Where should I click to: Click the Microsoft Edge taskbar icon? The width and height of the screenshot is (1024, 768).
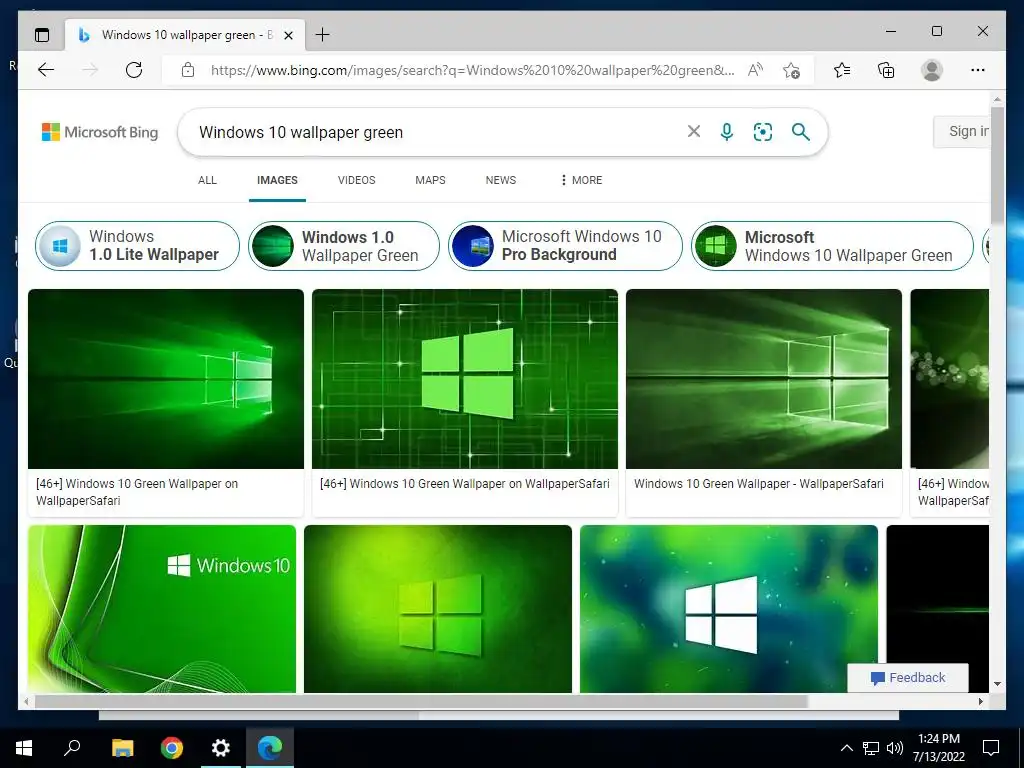pos(270,748)
